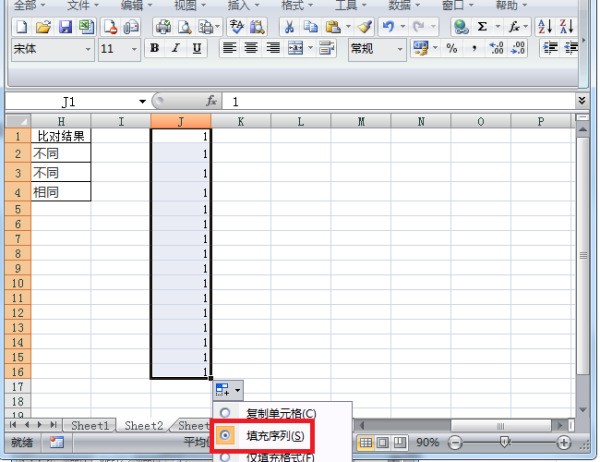Open print preview with magnifier page icon
This screenshot has width=600, height=462.
[x=185, y=27]
